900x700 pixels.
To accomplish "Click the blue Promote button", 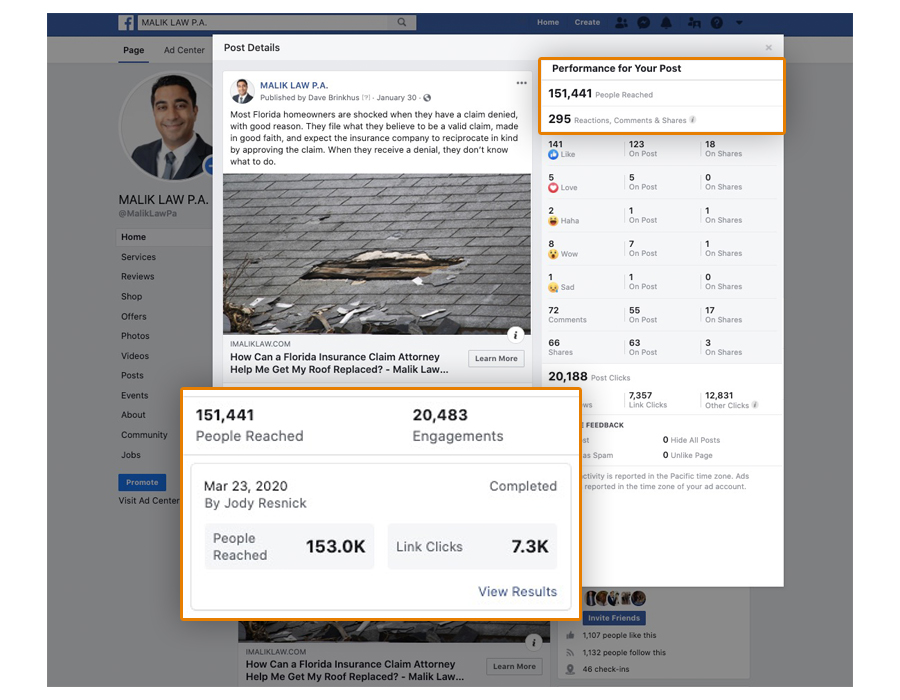I will coord(142,483).
